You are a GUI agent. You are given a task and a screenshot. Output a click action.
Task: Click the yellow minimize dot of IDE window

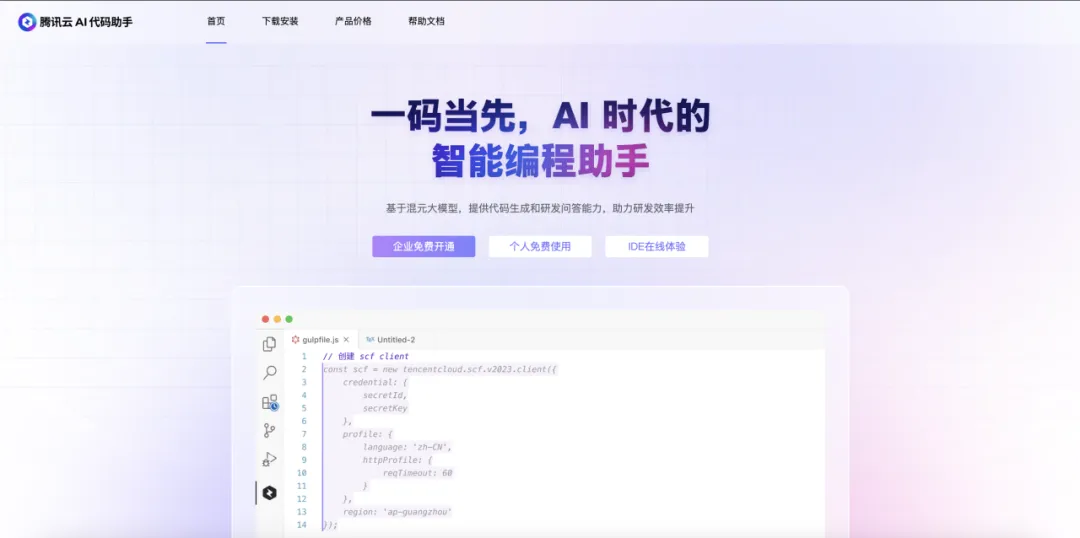(277, 319)
